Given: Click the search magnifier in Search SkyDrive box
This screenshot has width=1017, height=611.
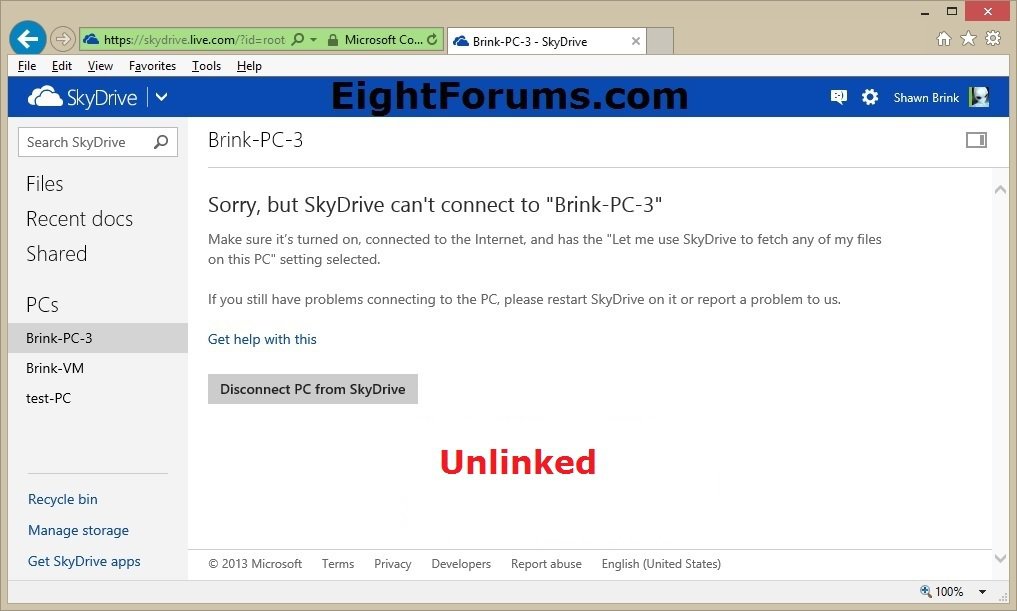Looking at the screenshot, I should (161, 142).
